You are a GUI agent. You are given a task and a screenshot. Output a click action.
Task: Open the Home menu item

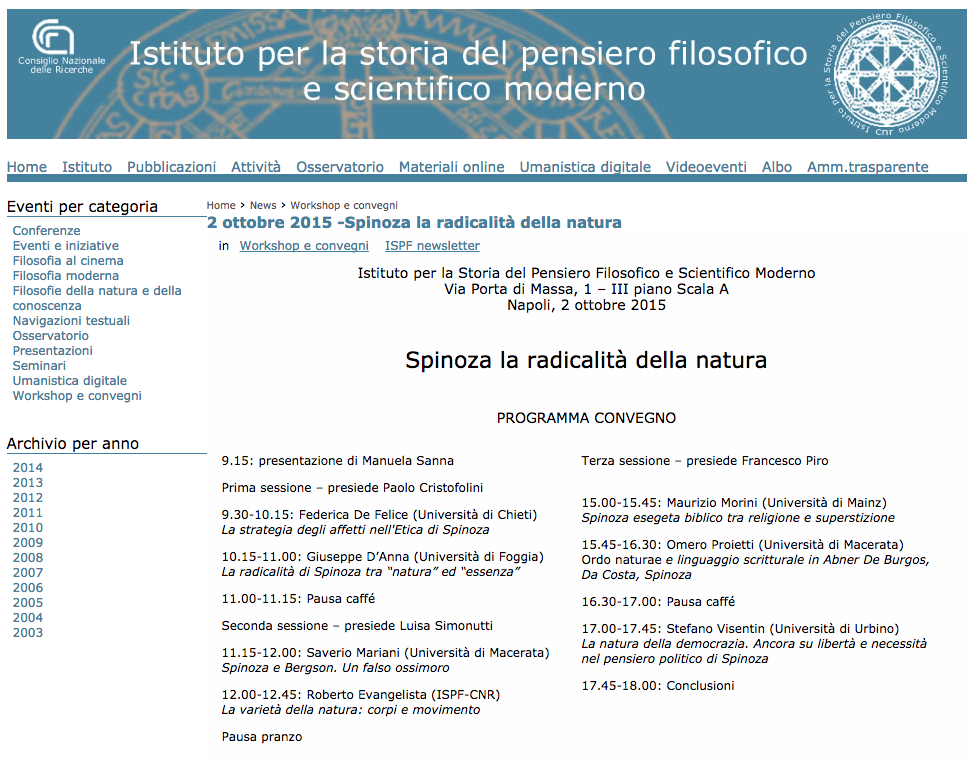pyautogui.click(x=27, y=167)
